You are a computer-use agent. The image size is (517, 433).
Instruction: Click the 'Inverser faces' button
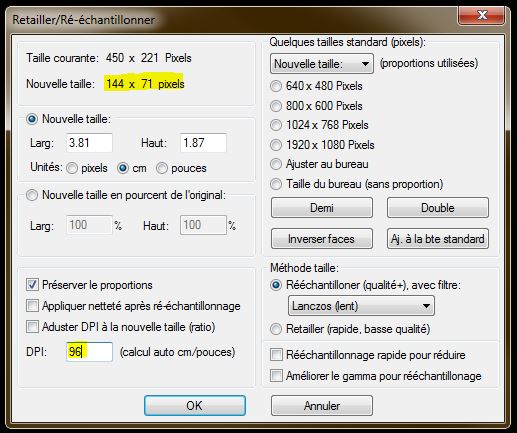coord(322,239)
